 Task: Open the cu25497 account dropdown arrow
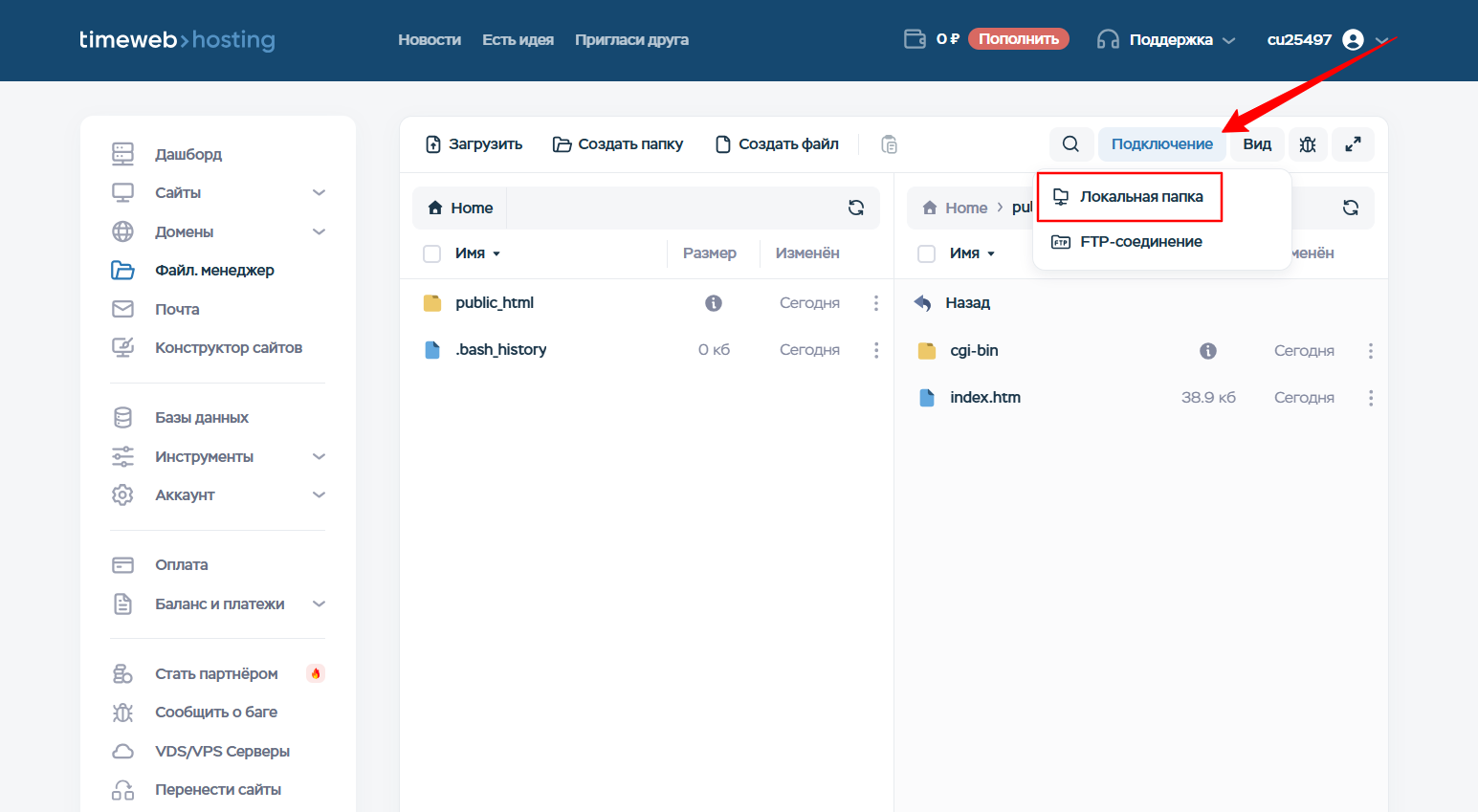point(1382,40)
